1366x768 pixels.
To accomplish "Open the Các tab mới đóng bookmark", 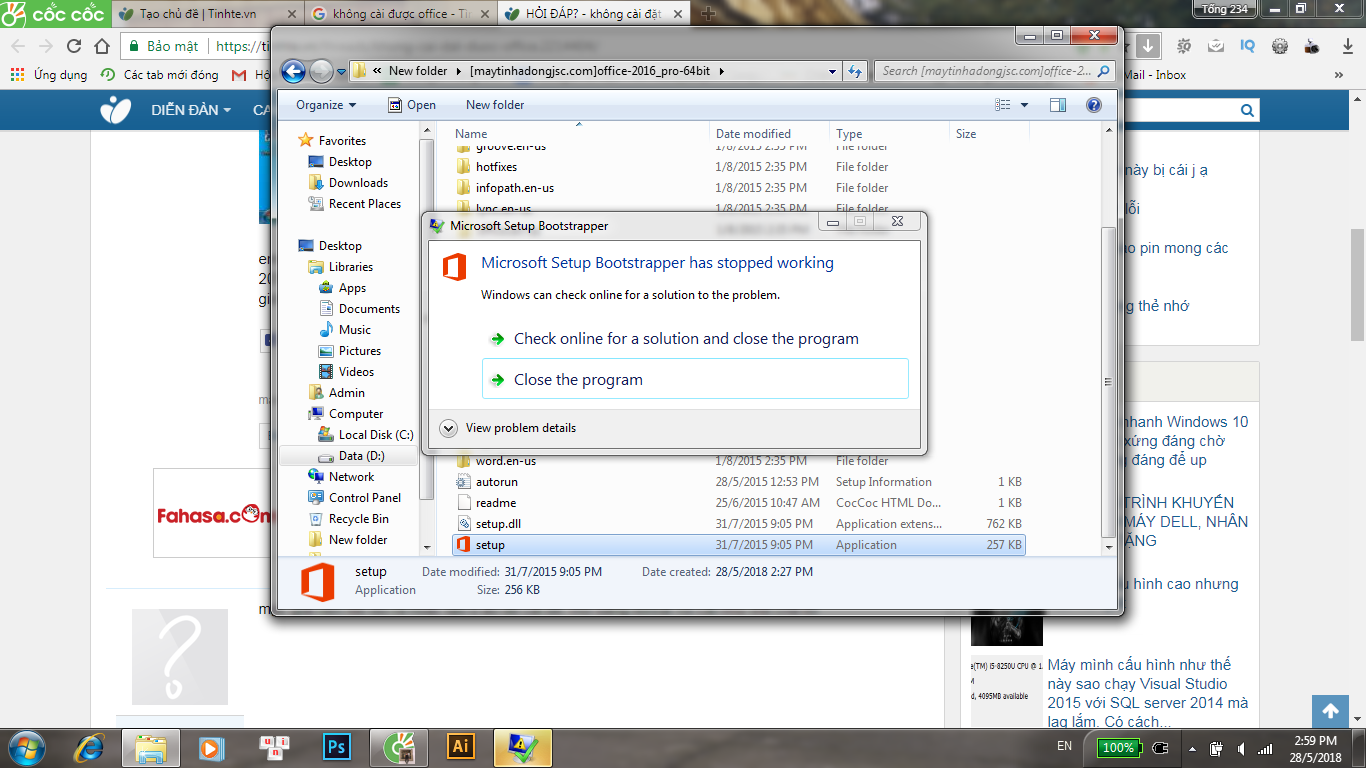I will pyautogui.click(x=159, y=75).
